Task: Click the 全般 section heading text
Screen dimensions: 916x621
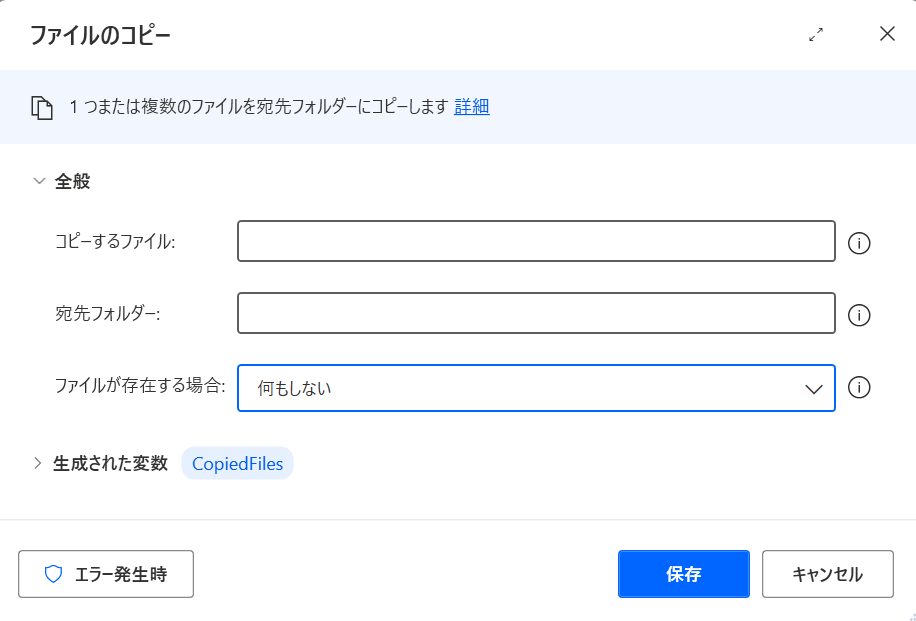Action: (72, 181)
